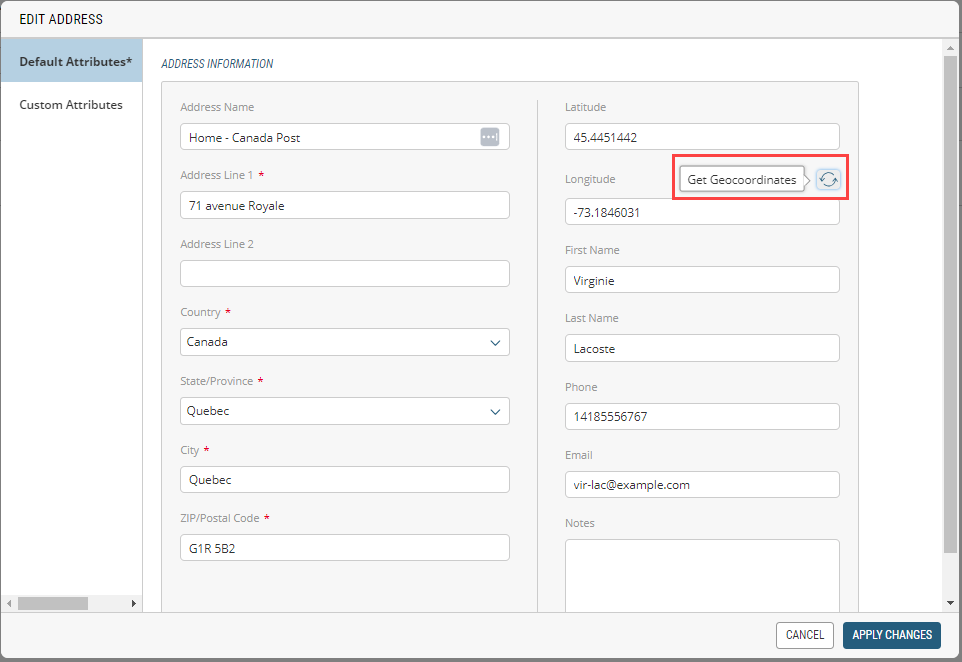
Task: Edit the First Name field
Action: click(x=701, y=281)
